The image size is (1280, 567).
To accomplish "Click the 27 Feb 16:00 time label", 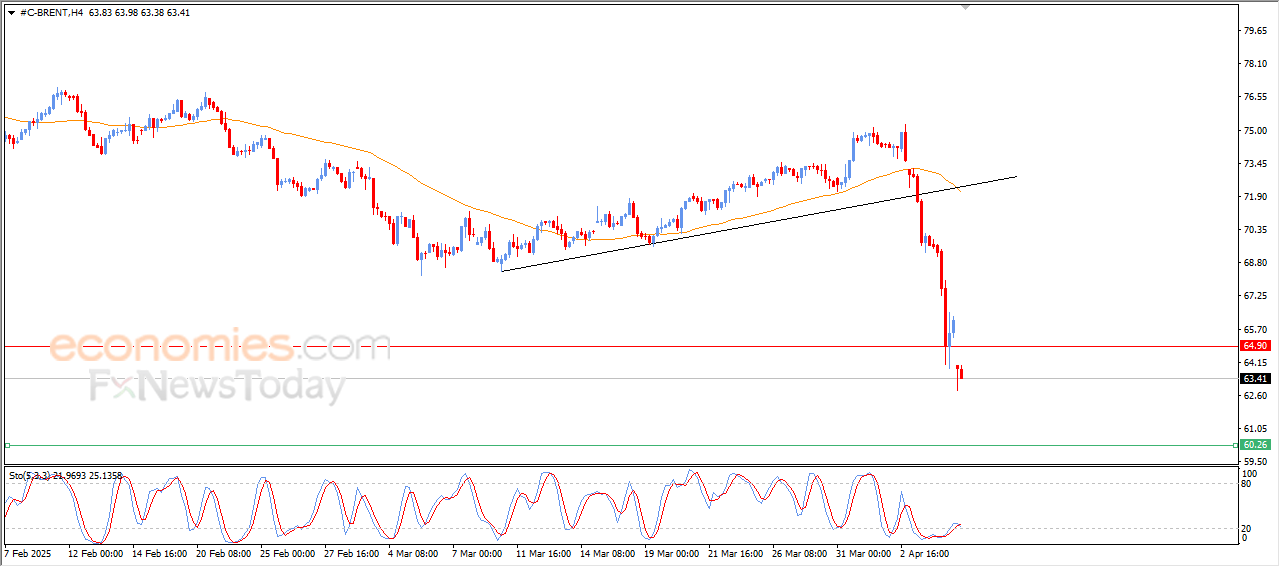I will pyautogui.click(x=351, y=552).
